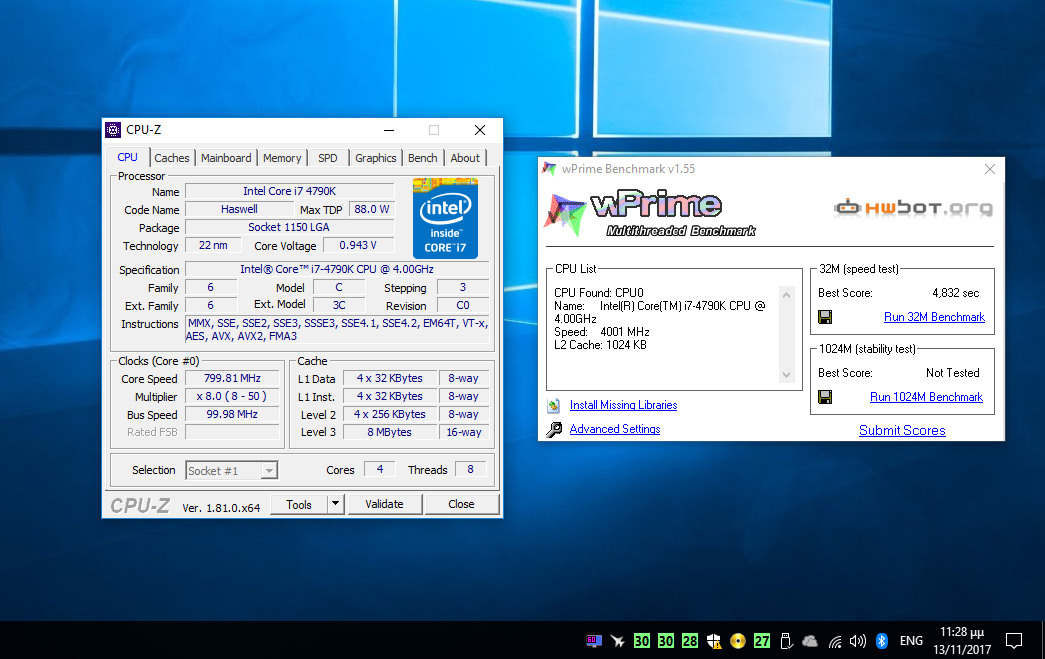Click the 1024M Best Score "Not Tested"

point(953,373)
